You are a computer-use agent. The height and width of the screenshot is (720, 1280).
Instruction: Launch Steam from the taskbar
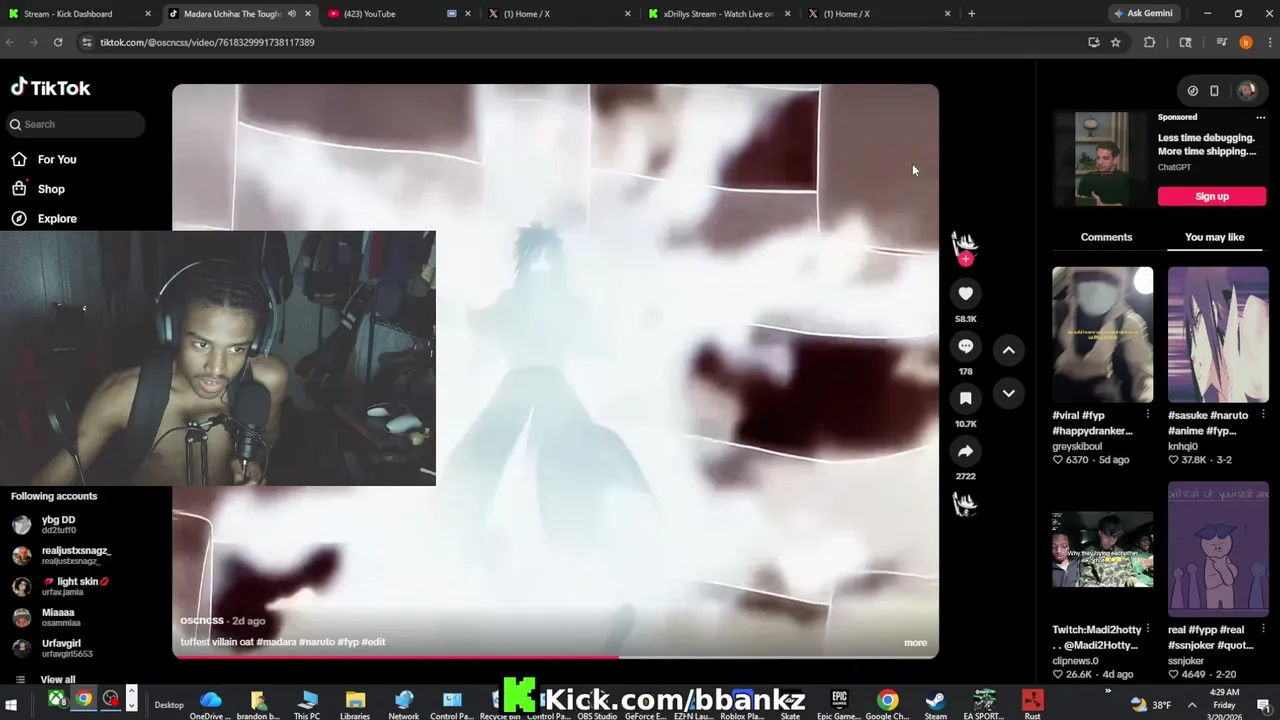(x=935, y=704)
